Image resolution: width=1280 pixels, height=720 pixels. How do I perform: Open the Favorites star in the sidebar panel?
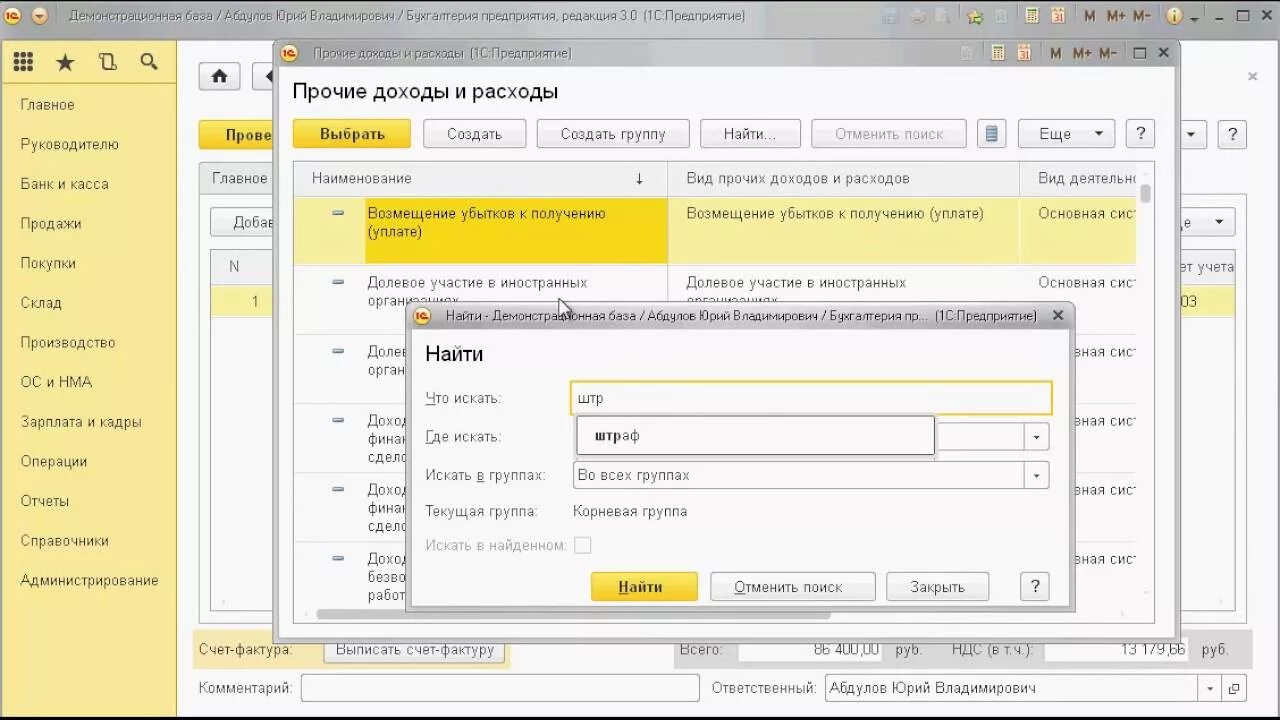point(65,63)
